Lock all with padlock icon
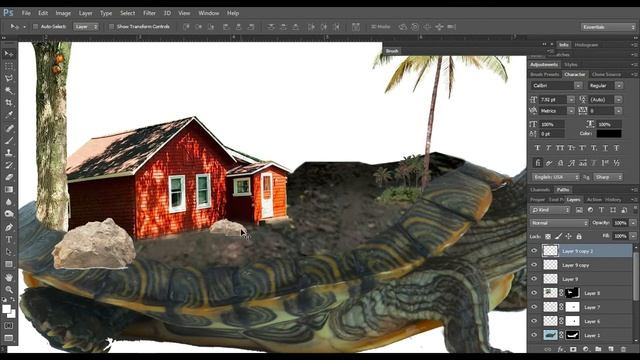The width and height of the screenshot is (640, 360). coord(579,236)
